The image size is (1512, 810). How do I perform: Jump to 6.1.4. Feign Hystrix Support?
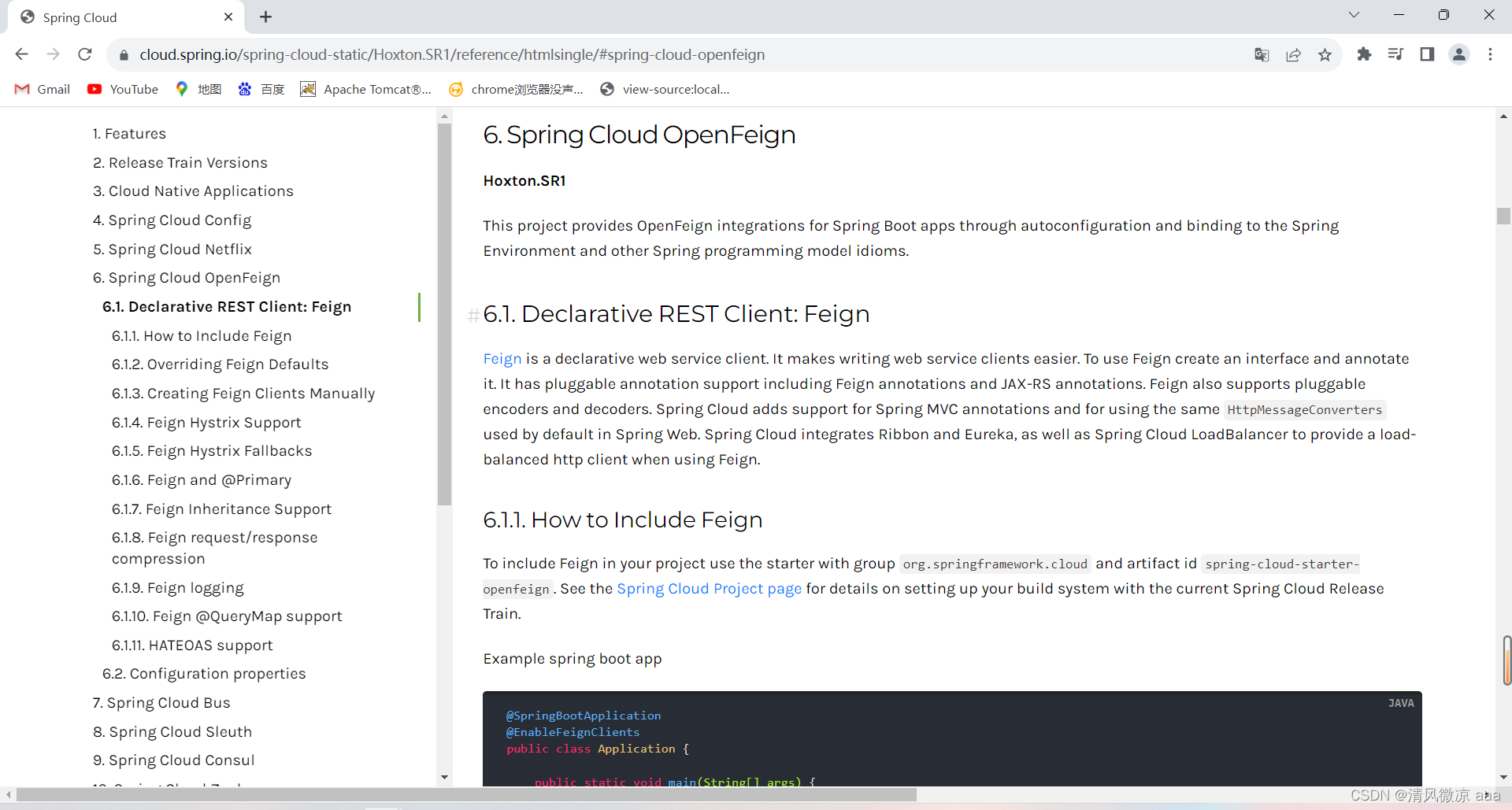(206, 423)
